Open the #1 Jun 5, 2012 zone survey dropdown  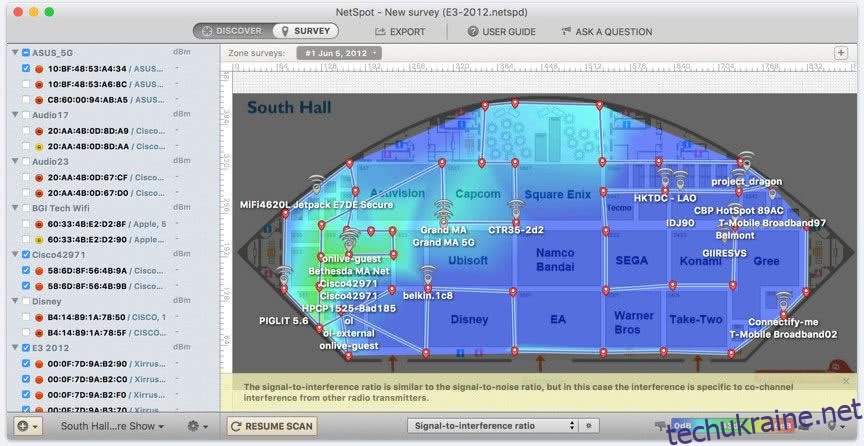pyautogui.click(x=339, y=53)
